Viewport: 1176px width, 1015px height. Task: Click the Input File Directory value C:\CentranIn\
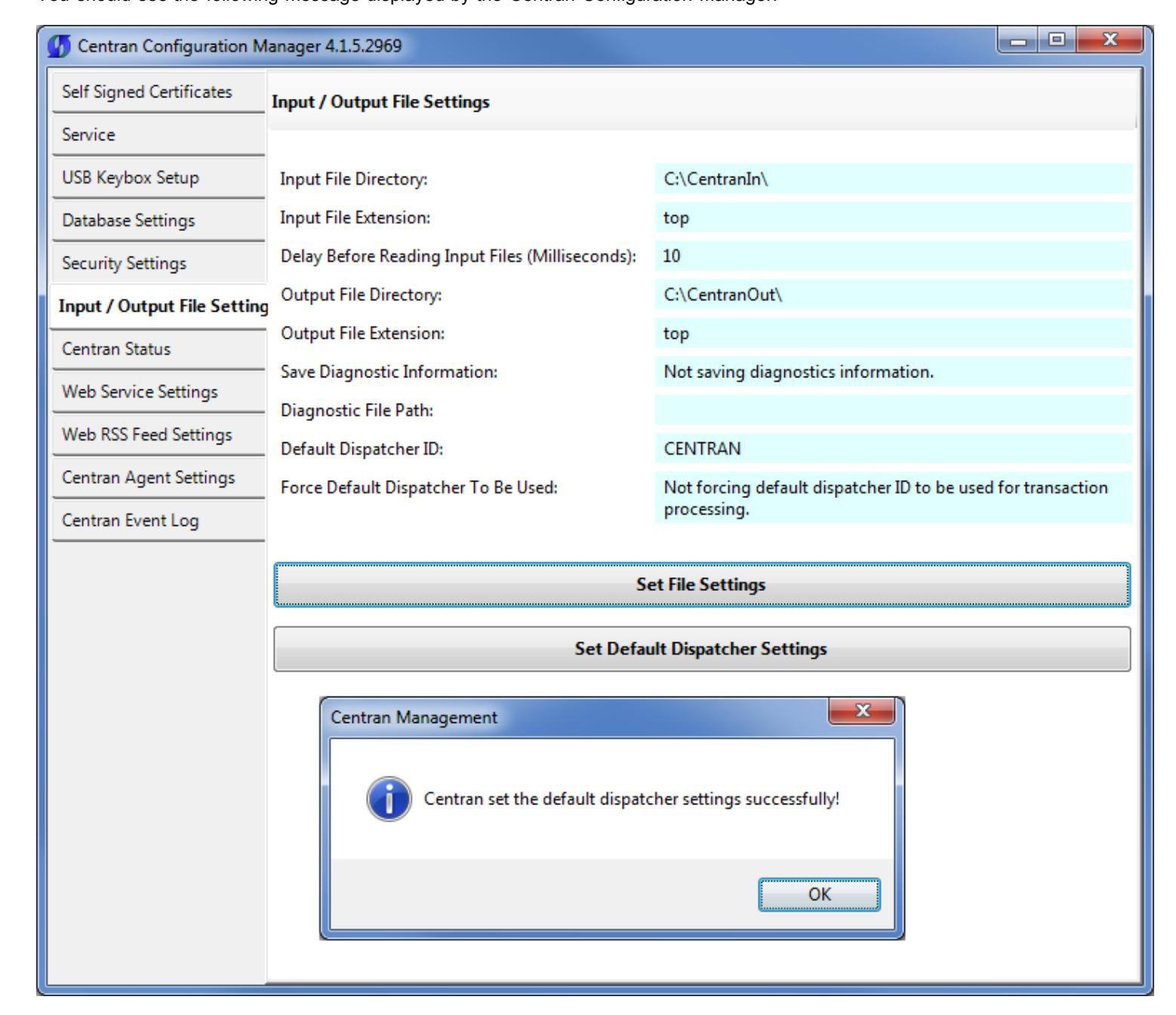(x=894, y=180)
